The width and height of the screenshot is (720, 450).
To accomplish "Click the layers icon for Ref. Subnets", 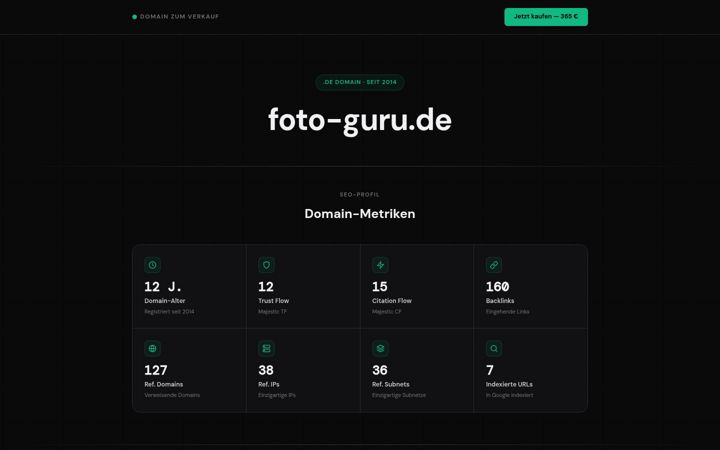I will click(380, 349).
